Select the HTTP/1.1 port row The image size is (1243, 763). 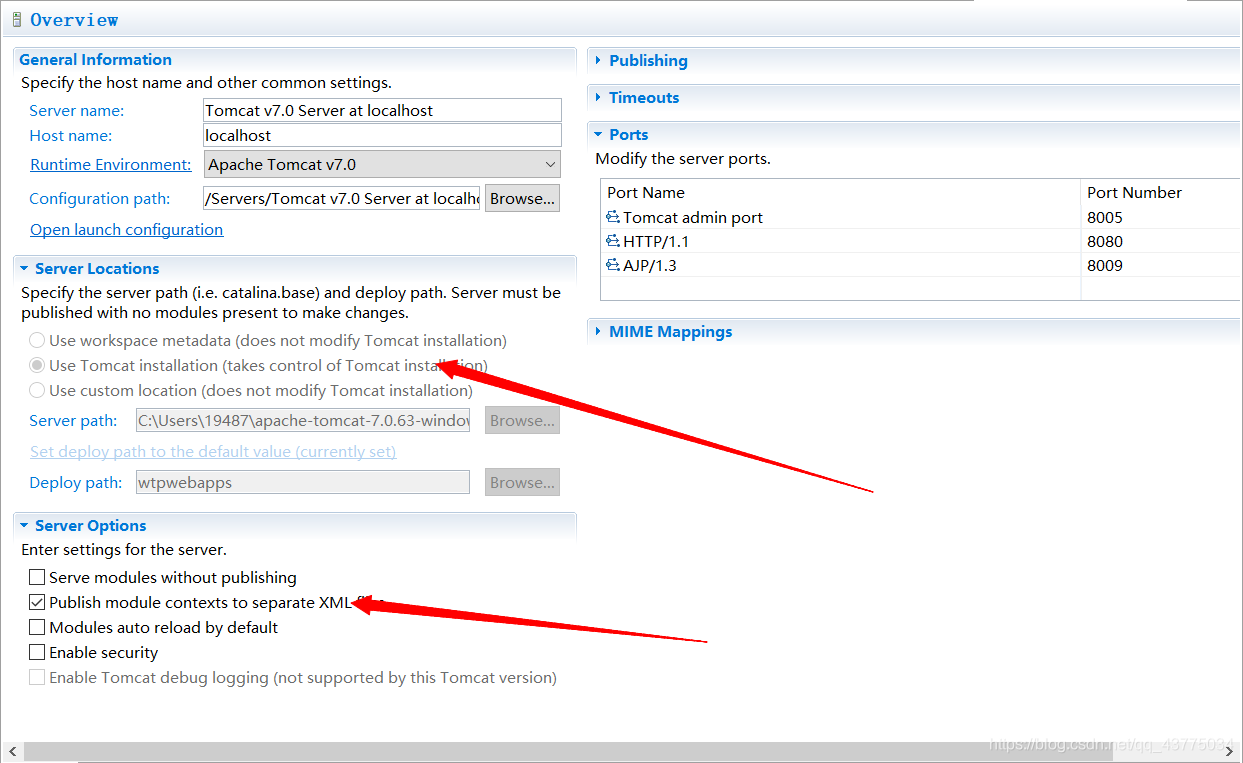[x=920, y=241]
